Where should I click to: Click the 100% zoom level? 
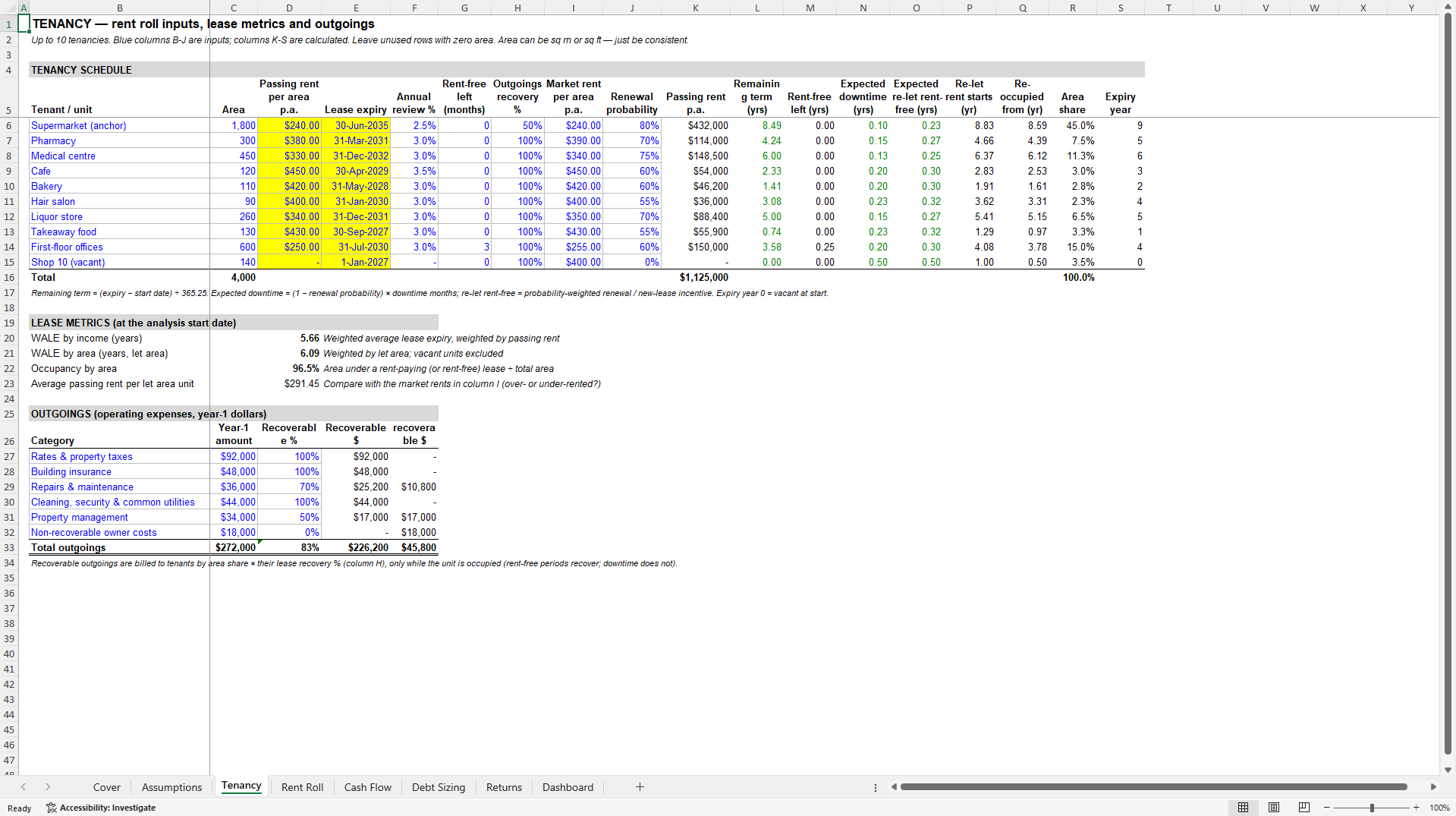[x=1439, y=808]
